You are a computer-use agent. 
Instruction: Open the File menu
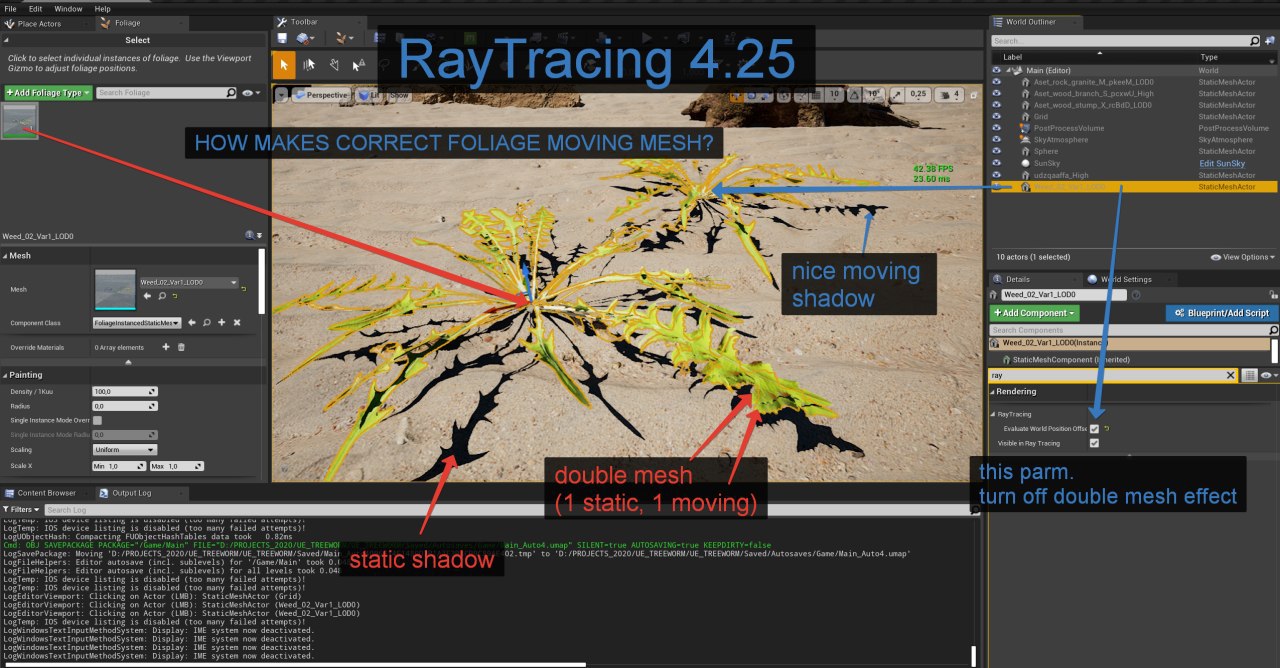(x=11, y=9)
